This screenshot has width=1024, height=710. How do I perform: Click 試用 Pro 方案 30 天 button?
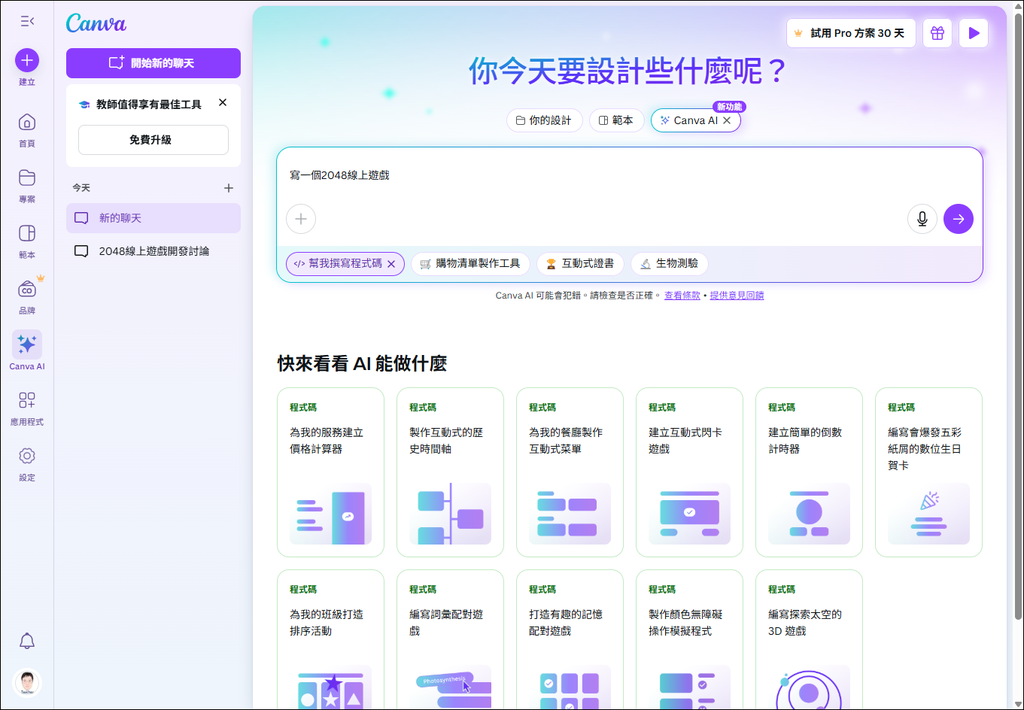[851, 33]
